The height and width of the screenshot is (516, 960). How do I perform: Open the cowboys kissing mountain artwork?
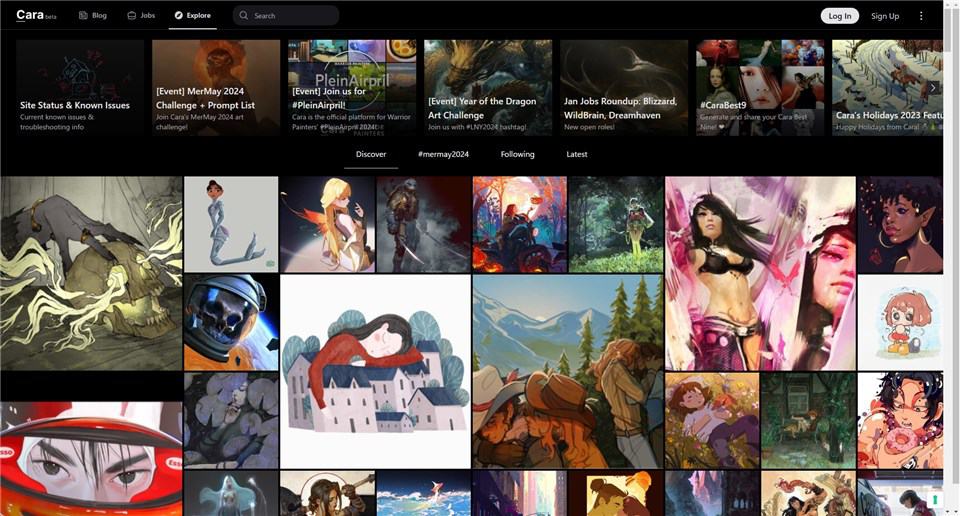568,371
